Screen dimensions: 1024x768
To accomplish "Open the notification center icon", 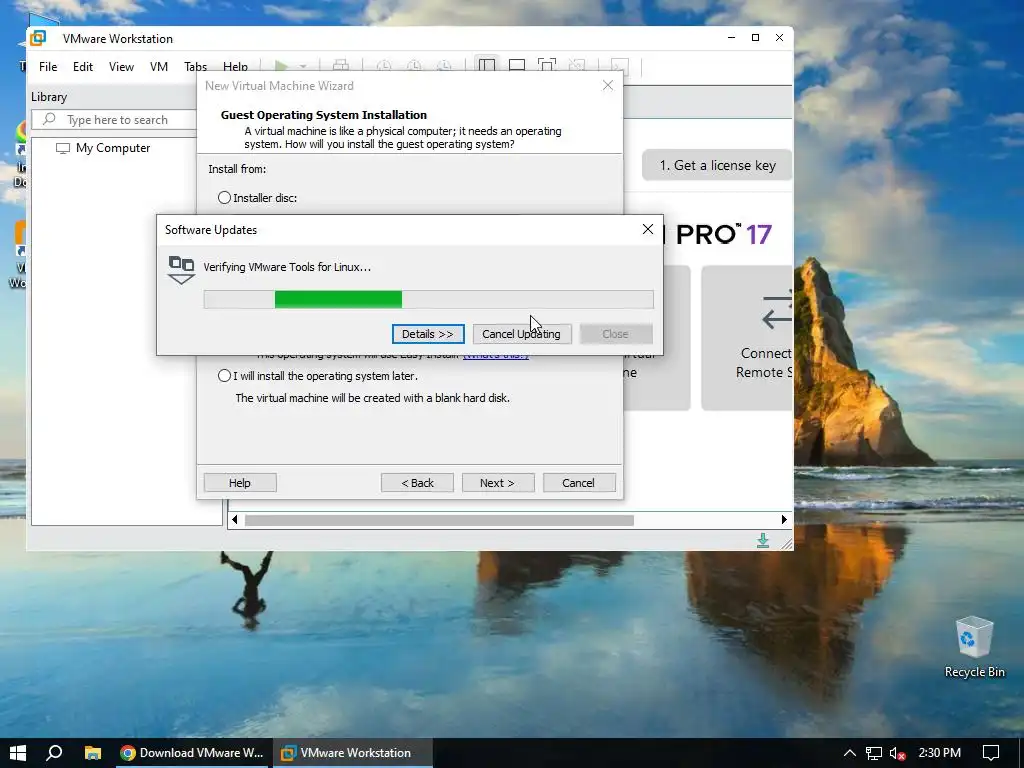I will (991, 753).
